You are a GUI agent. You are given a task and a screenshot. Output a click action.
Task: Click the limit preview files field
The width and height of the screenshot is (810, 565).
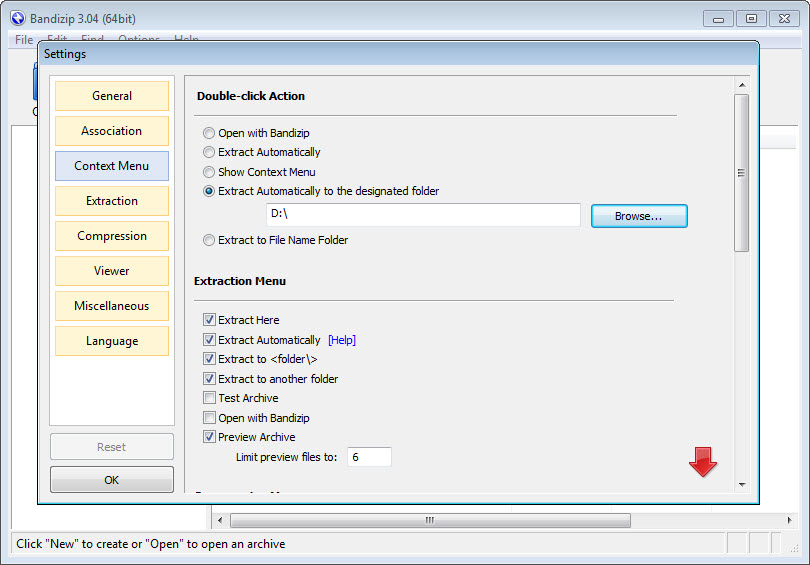[369, 457]
